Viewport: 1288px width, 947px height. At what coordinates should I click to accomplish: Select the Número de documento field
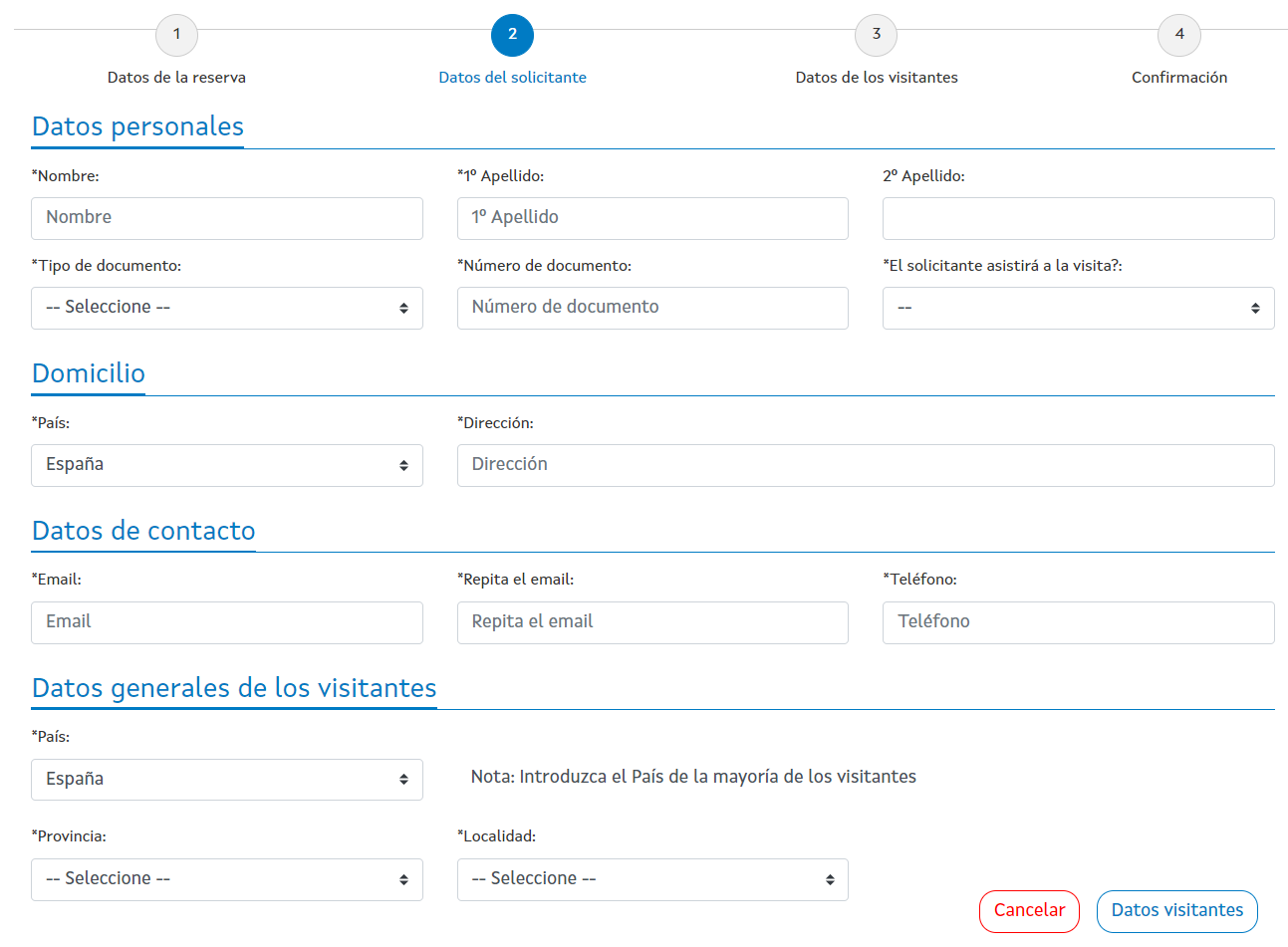coord(652,308)
